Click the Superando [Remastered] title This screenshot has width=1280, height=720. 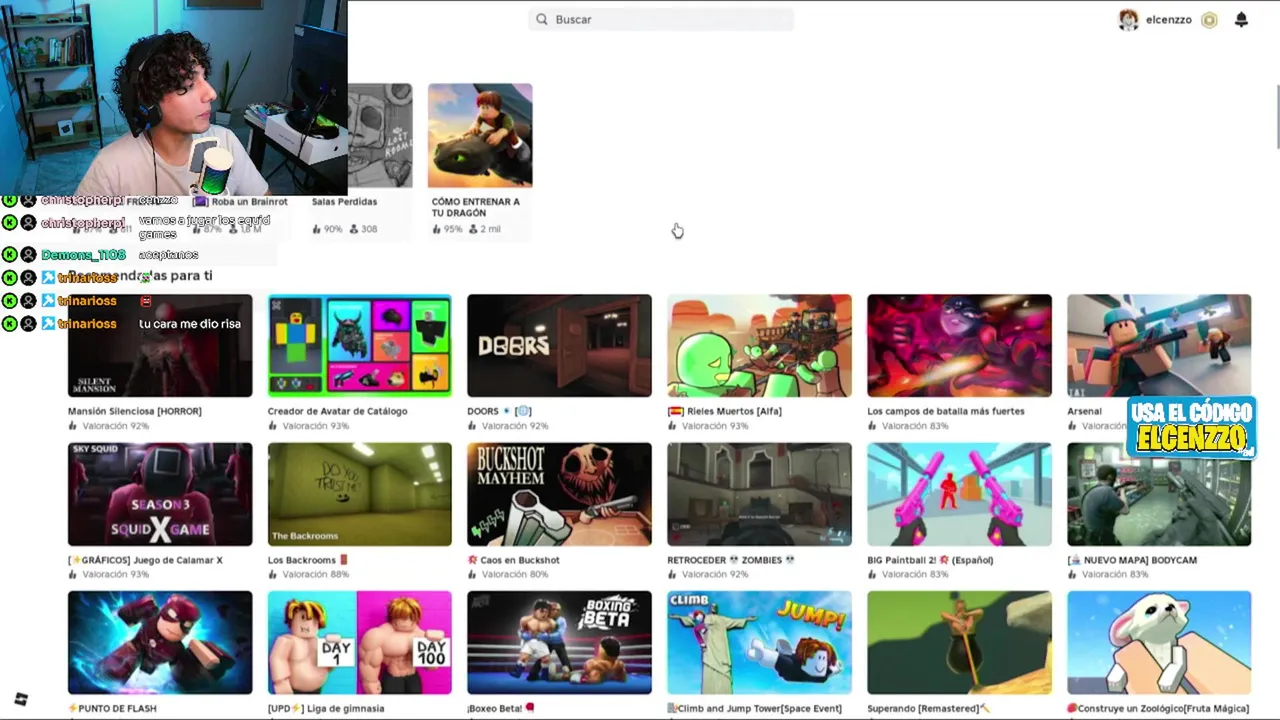pos(928,708)
